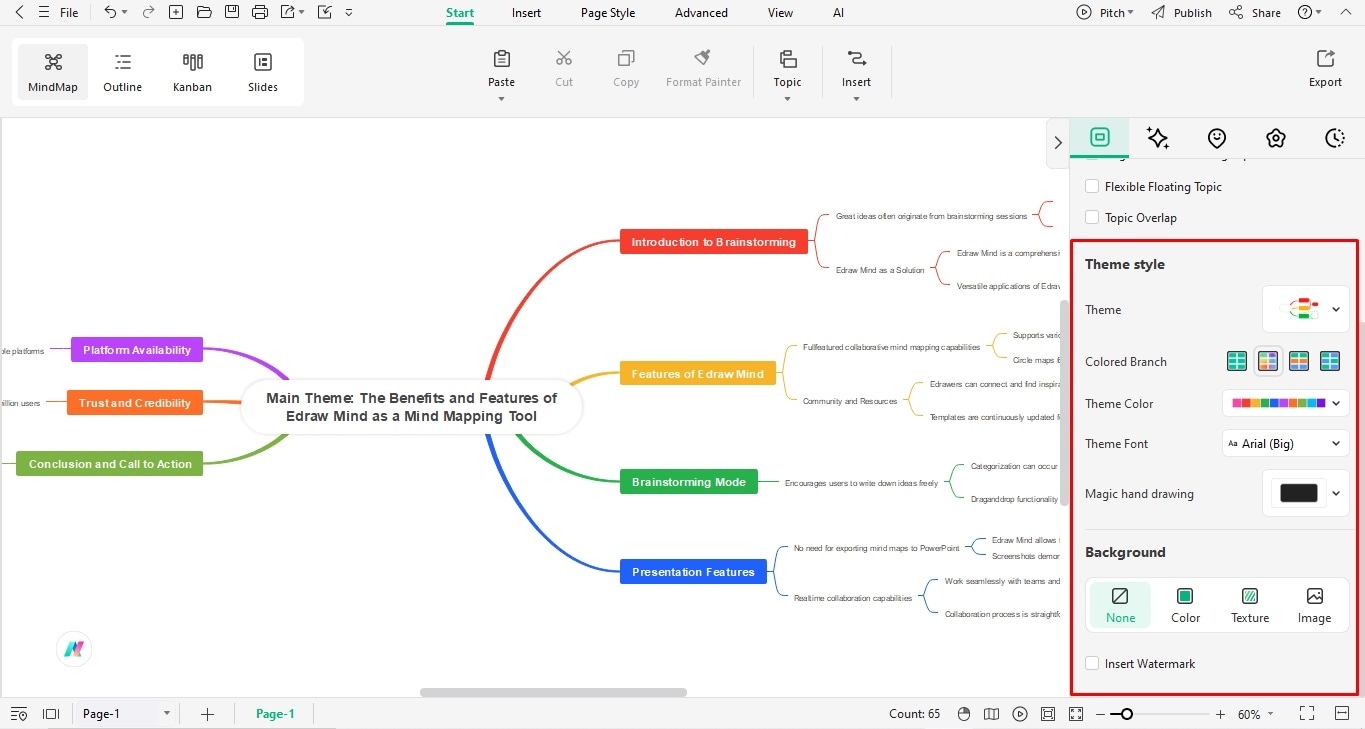1365x729 pixels.
Task: Select the first Colored Branch style
Action: pyautogui.click(x=1237, y=361)
